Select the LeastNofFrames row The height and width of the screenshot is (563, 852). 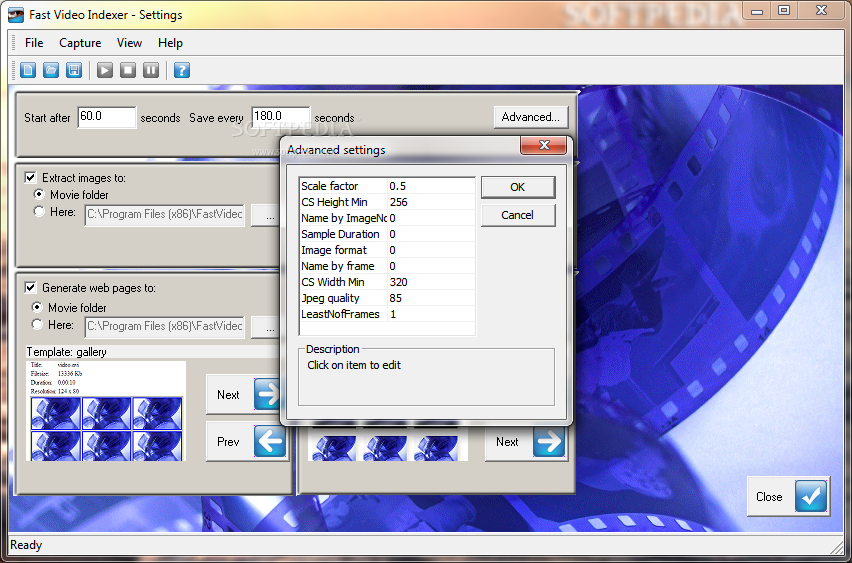point(387,314)
